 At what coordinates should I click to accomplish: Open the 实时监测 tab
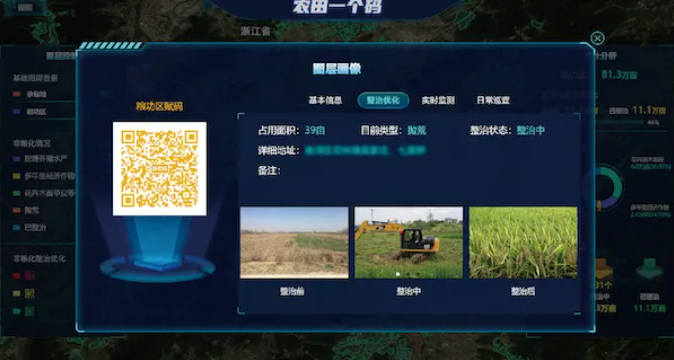(x=438, y=101)
